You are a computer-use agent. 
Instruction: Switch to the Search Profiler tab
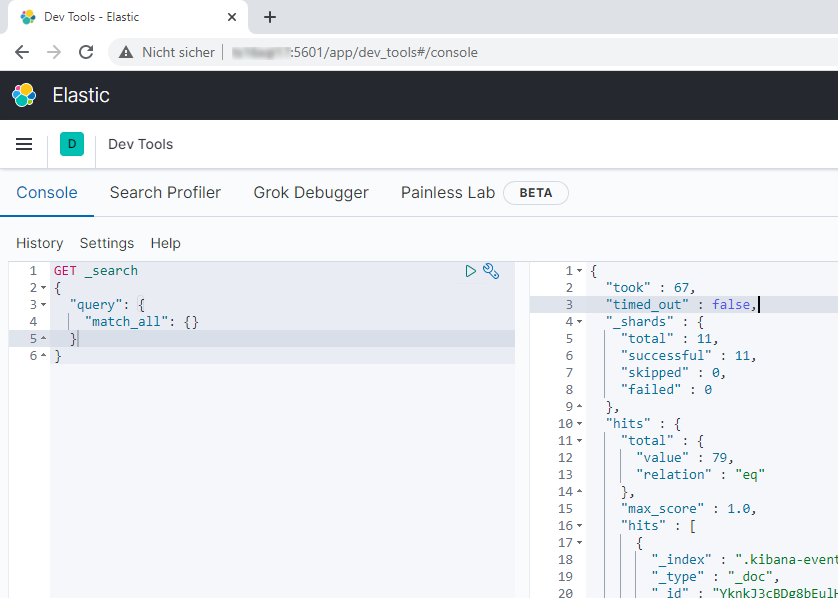pyautogui.click(x=165, y=192)
